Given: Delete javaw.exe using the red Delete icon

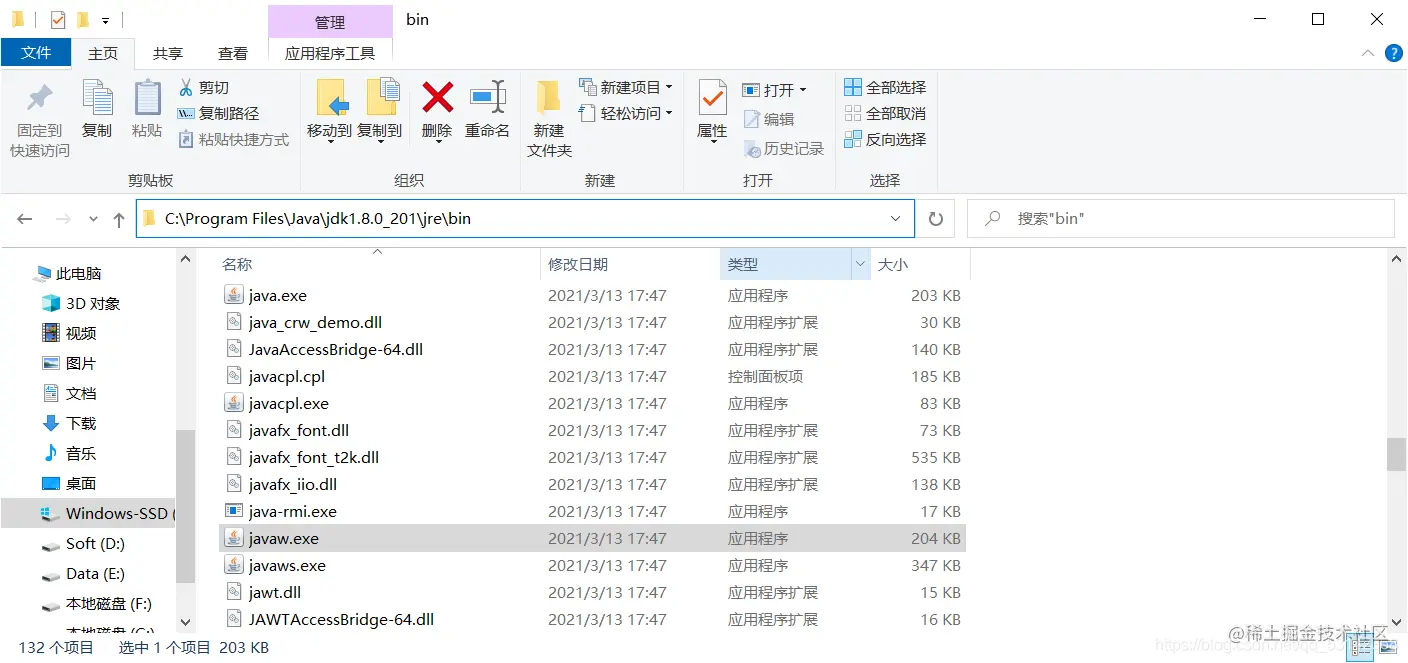Looking at the screenshot, I should [x=436, y=112].
